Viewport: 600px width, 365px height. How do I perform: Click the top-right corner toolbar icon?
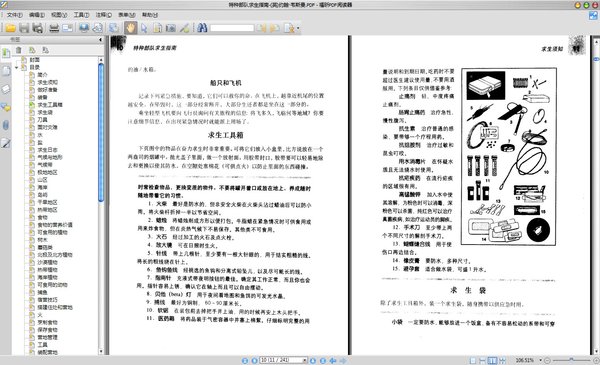tap(593, 15)
